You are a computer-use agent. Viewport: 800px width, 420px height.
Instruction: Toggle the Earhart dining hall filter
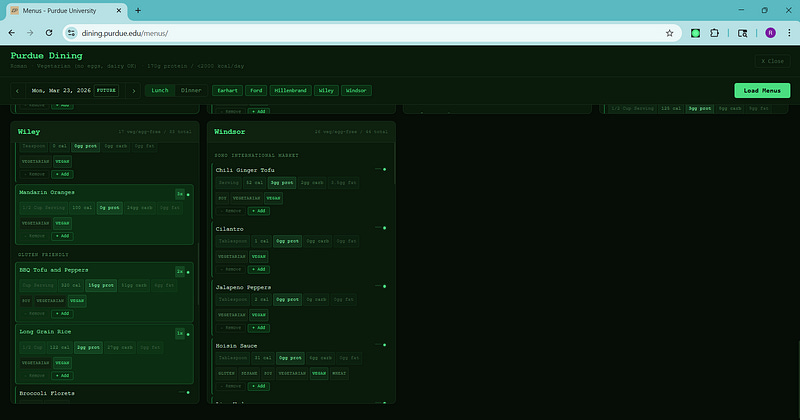[x=227, y=90]
